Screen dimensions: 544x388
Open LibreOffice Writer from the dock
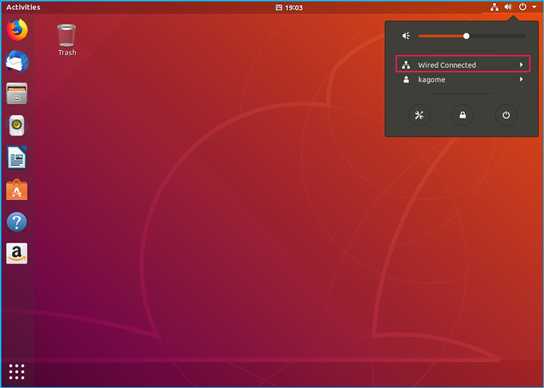(x=17, y=157)
